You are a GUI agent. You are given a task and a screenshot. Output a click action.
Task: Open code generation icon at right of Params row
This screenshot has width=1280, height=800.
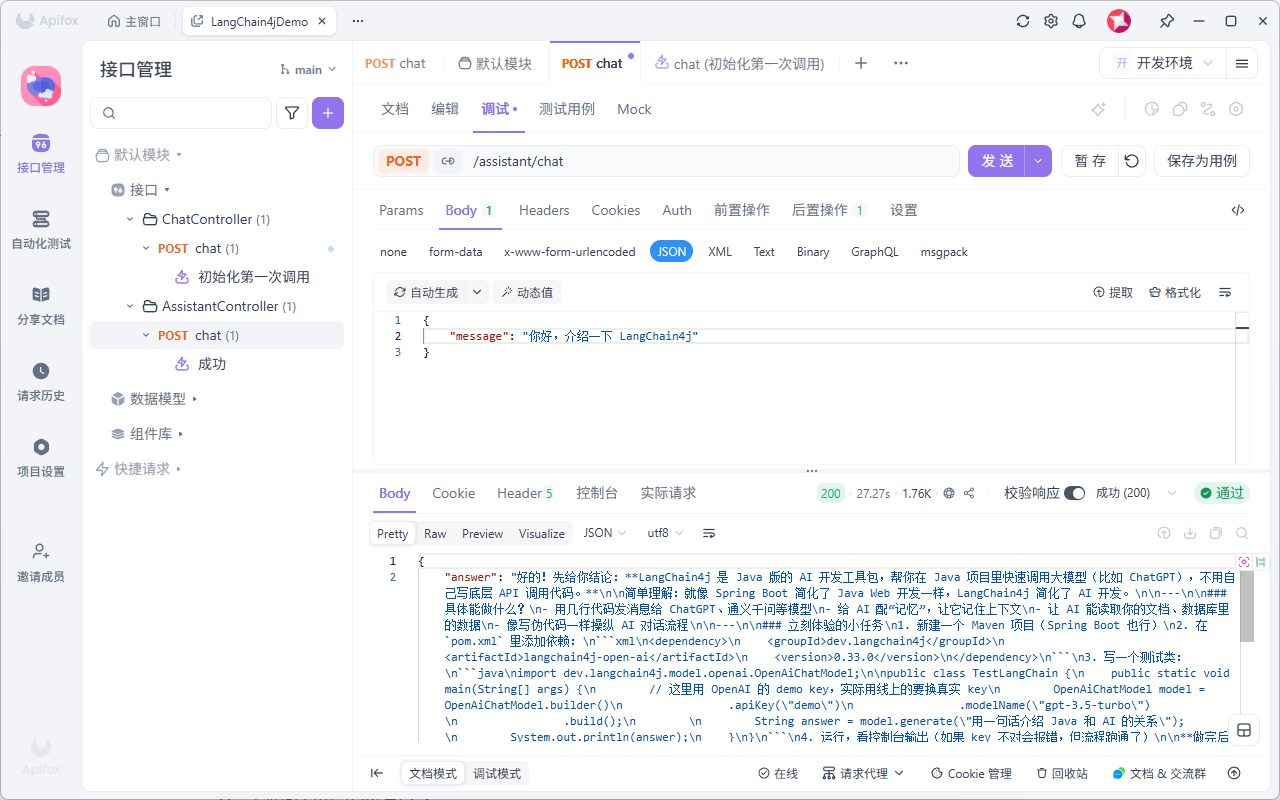(1238, 210)
